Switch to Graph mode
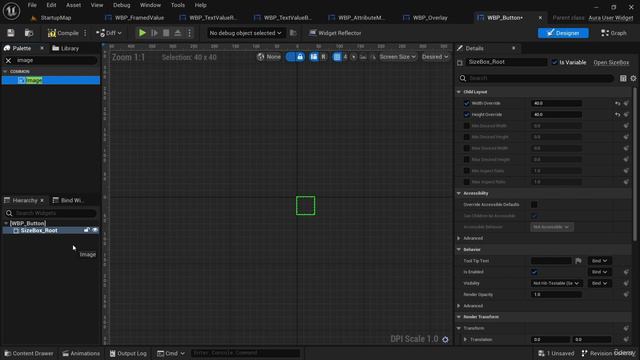This screenshot has width=640, height=360. click(614, 33)
